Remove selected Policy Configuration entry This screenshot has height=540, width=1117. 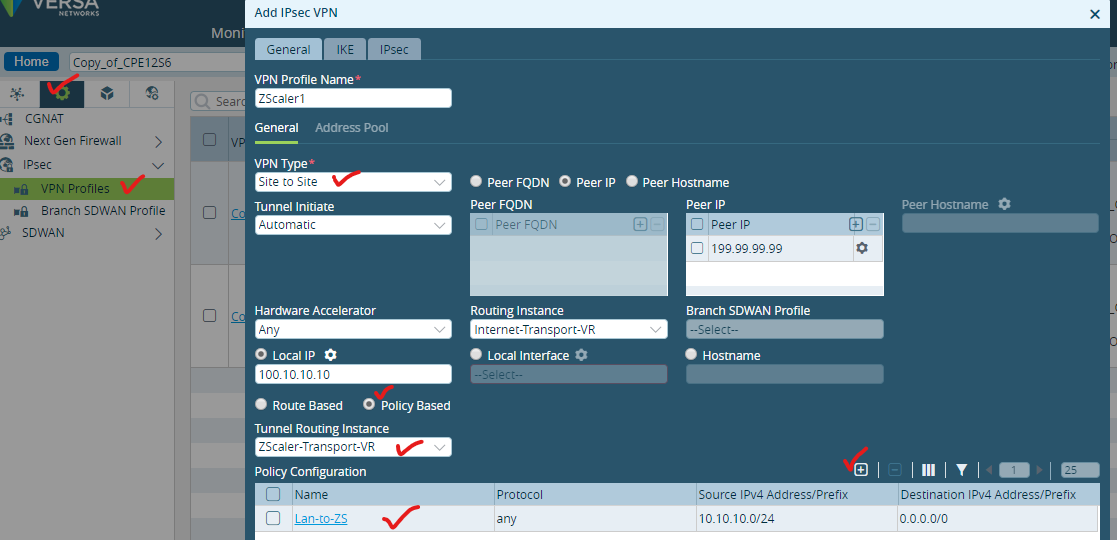tap(895, 469)
